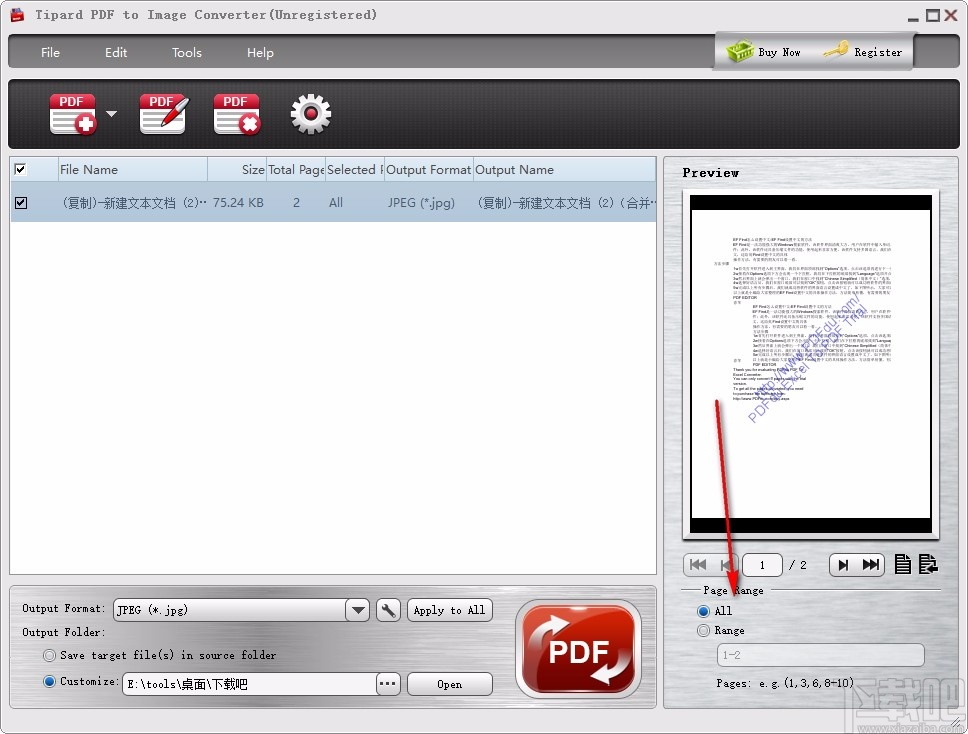Uncheck the file selection header checkbox
This screenshot has height=734, width=968.
tap(21, 169)
